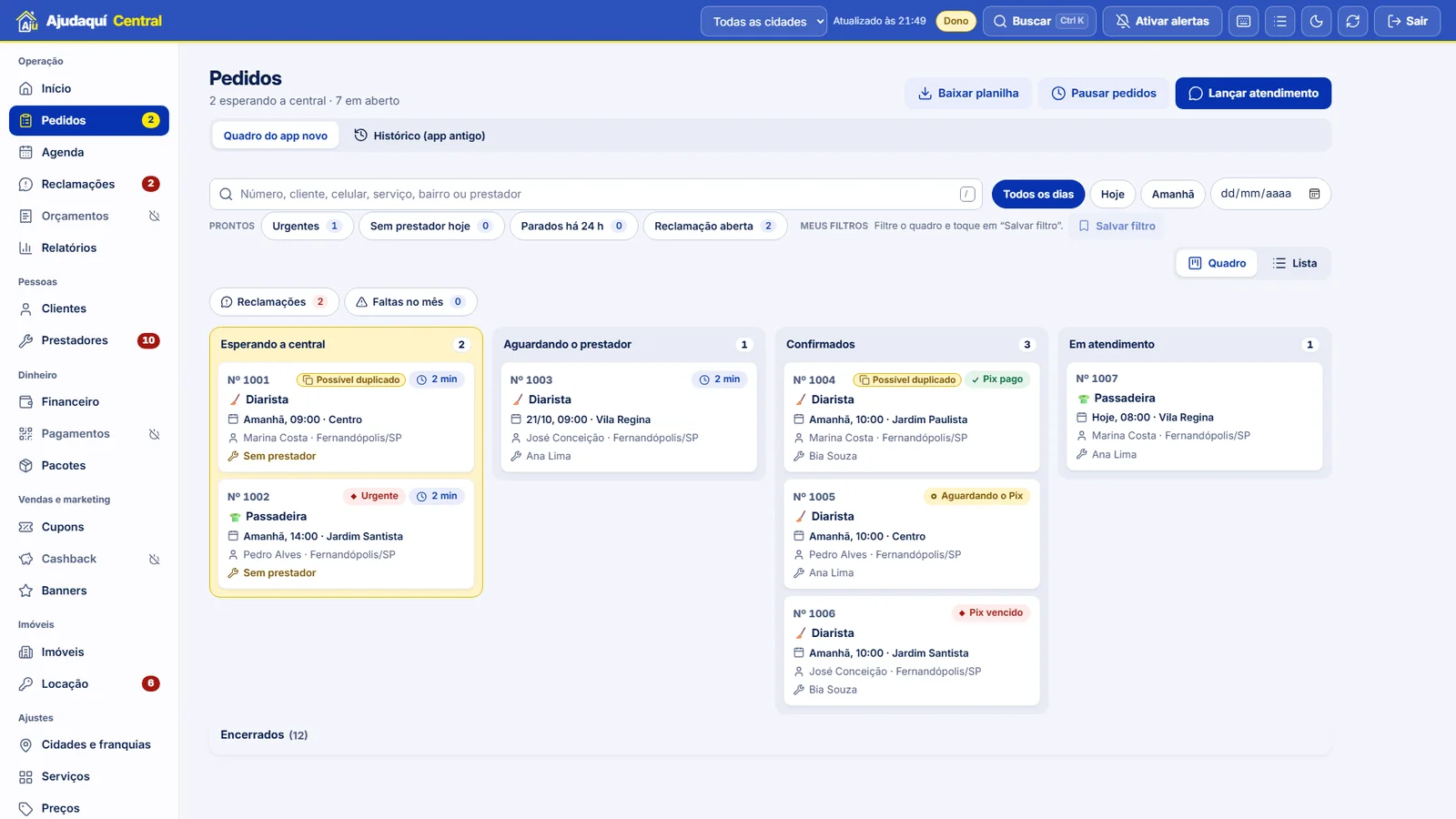
Task: Open Cidades e franquias settings
Action: click(89, 744)
